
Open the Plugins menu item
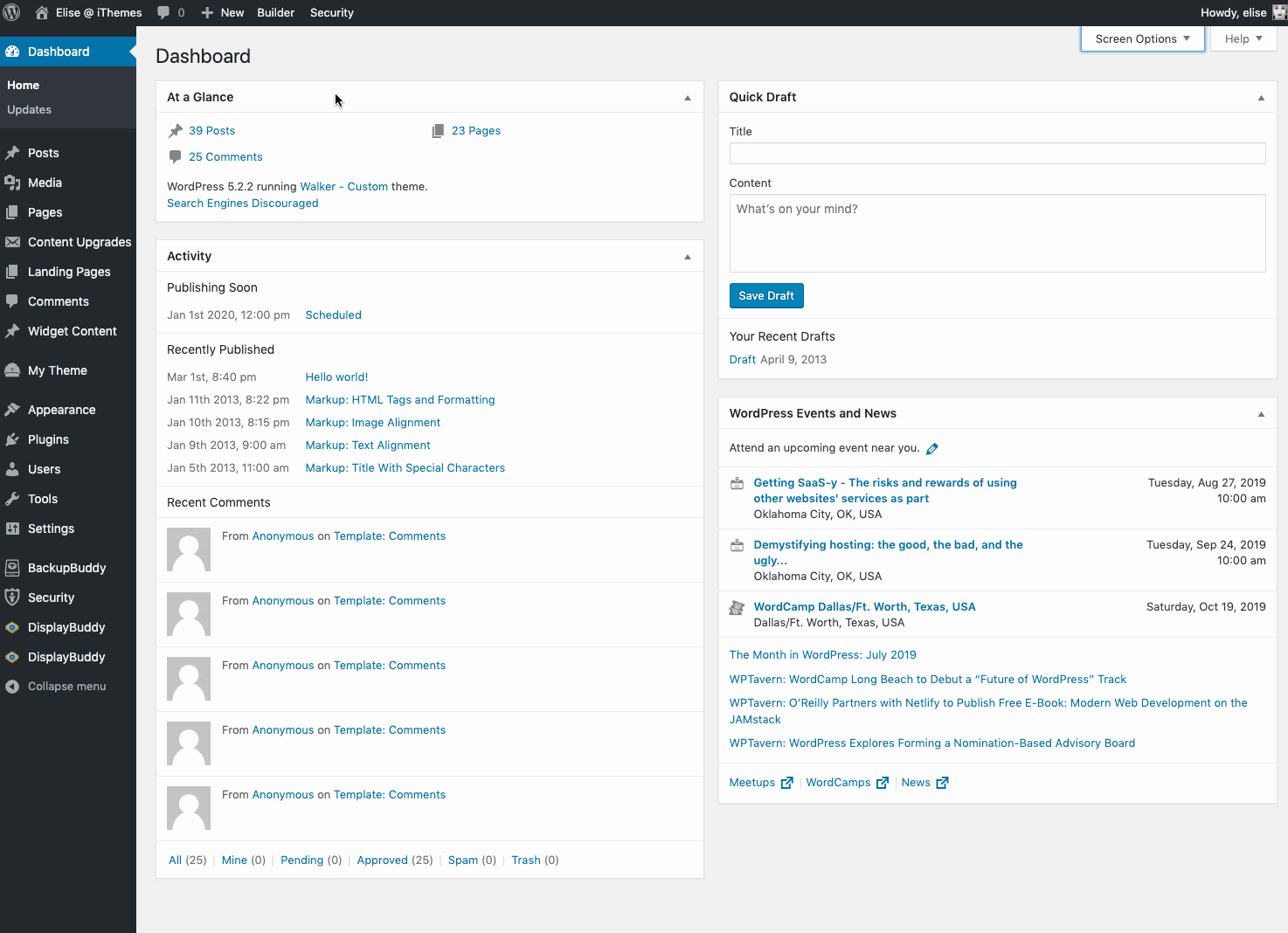point(48,439)
